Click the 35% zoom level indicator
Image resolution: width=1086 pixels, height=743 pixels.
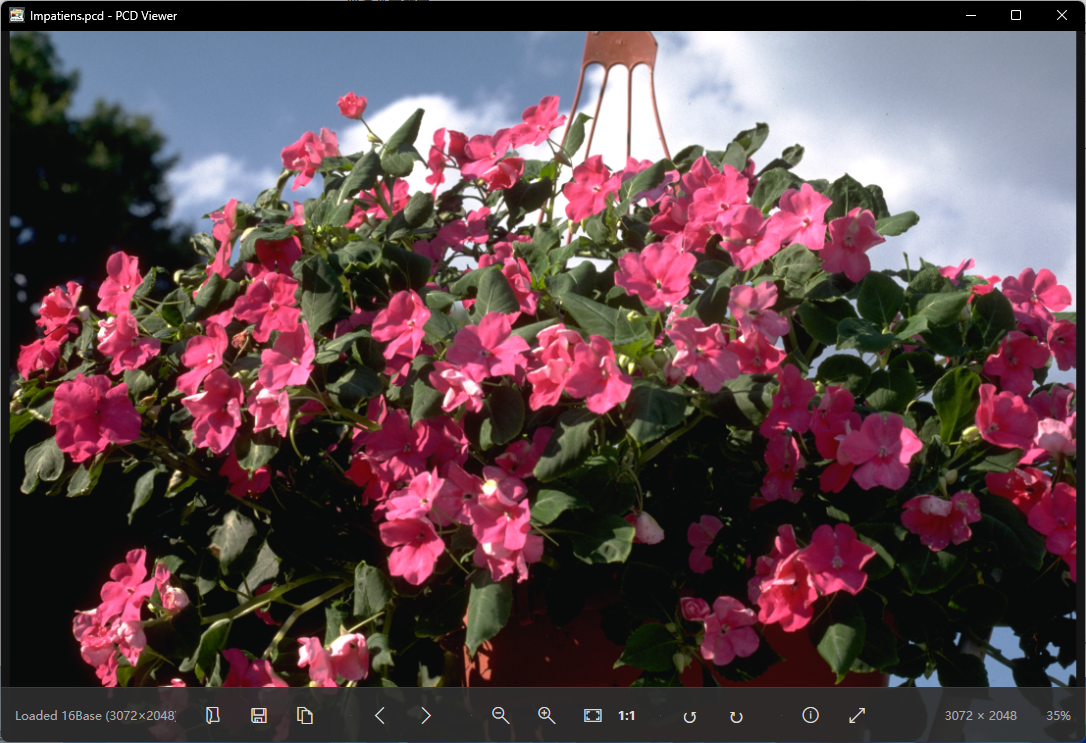pos(1058,715)
